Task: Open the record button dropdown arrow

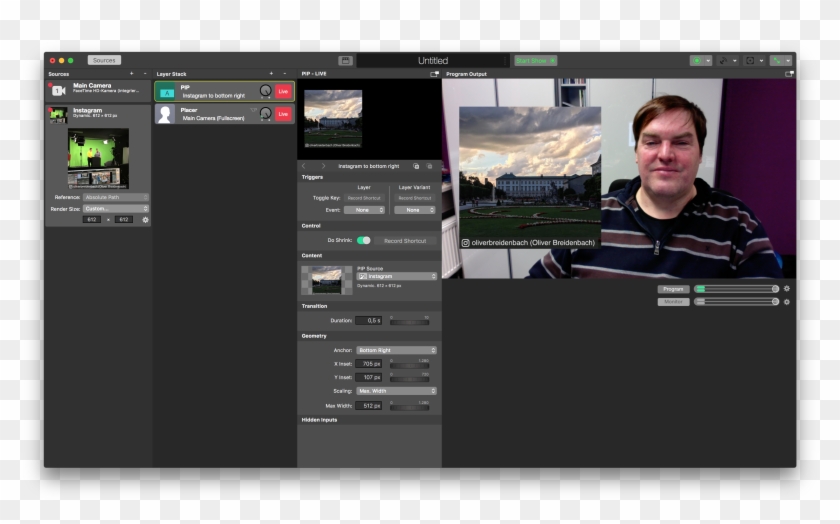Action: click(x=708, y=61)
